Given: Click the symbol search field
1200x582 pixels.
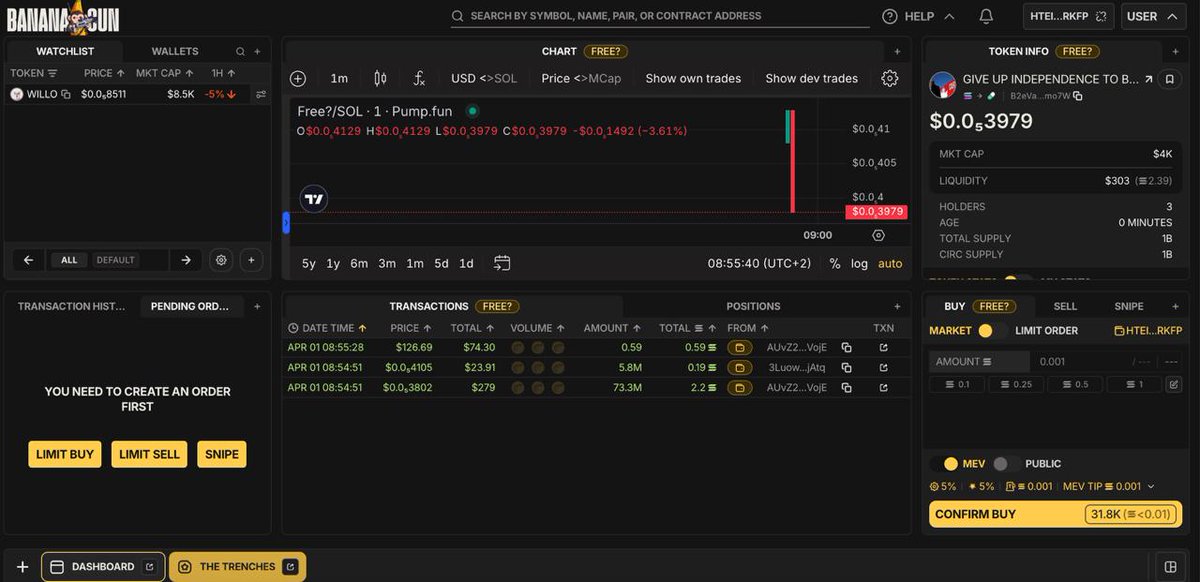Looking at the screenshot, I should (660, 16).
